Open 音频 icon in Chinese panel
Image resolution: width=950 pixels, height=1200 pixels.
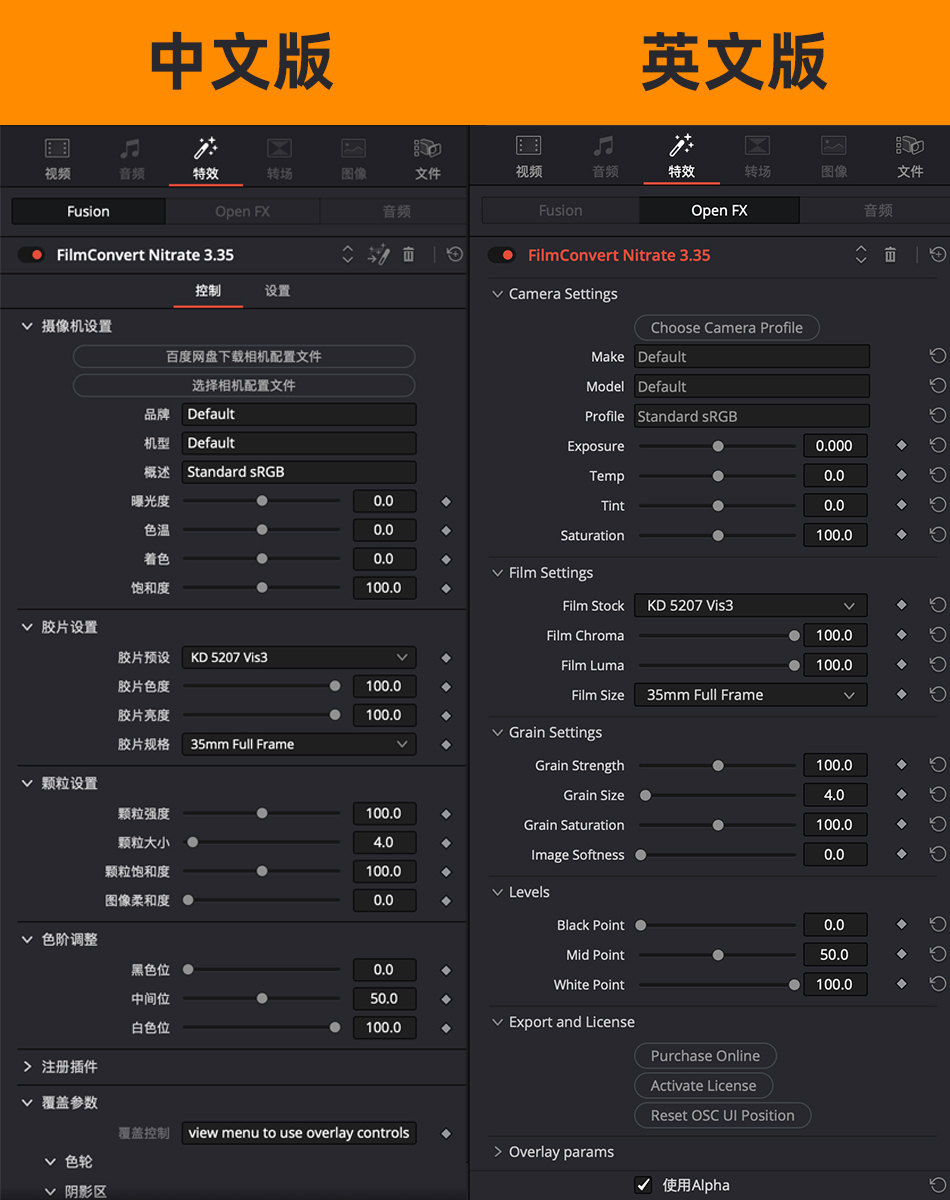click(x=131, y=149)
